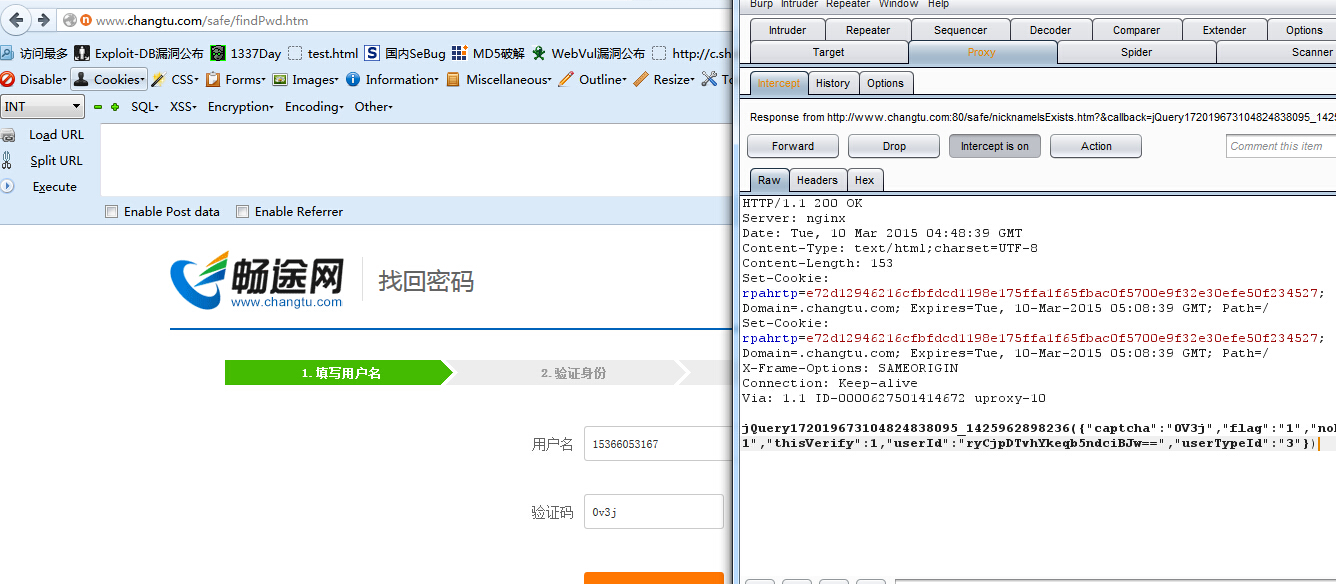Open the Exploit-DB漏洞公布 bookmark

click(139, 53)
